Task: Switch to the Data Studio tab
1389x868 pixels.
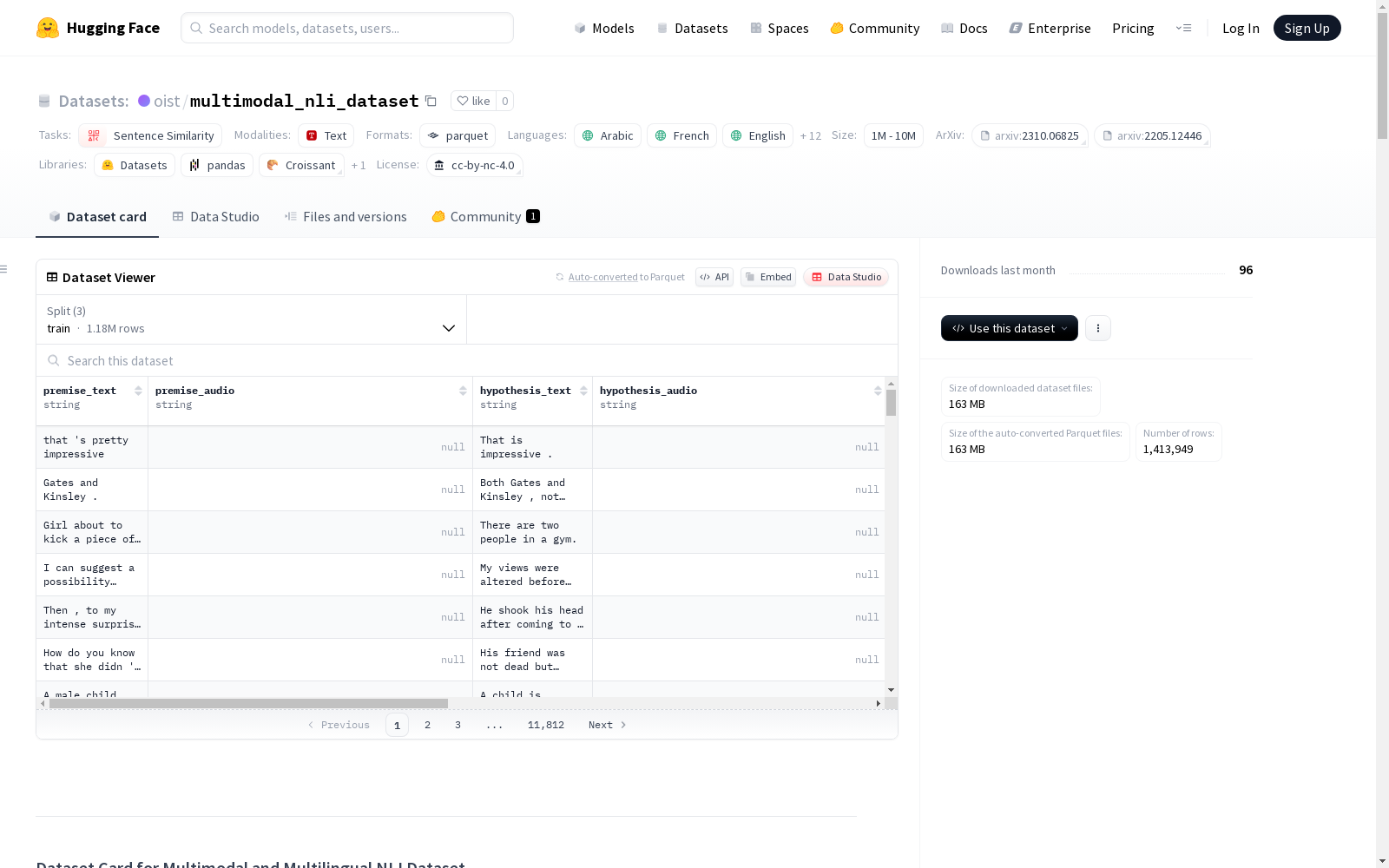Action: click(216, 216)
